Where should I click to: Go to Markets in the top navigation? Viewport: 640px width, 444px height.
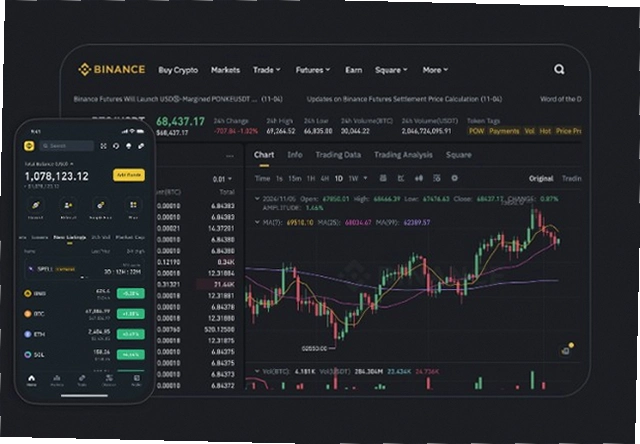[x=225, y=70]
